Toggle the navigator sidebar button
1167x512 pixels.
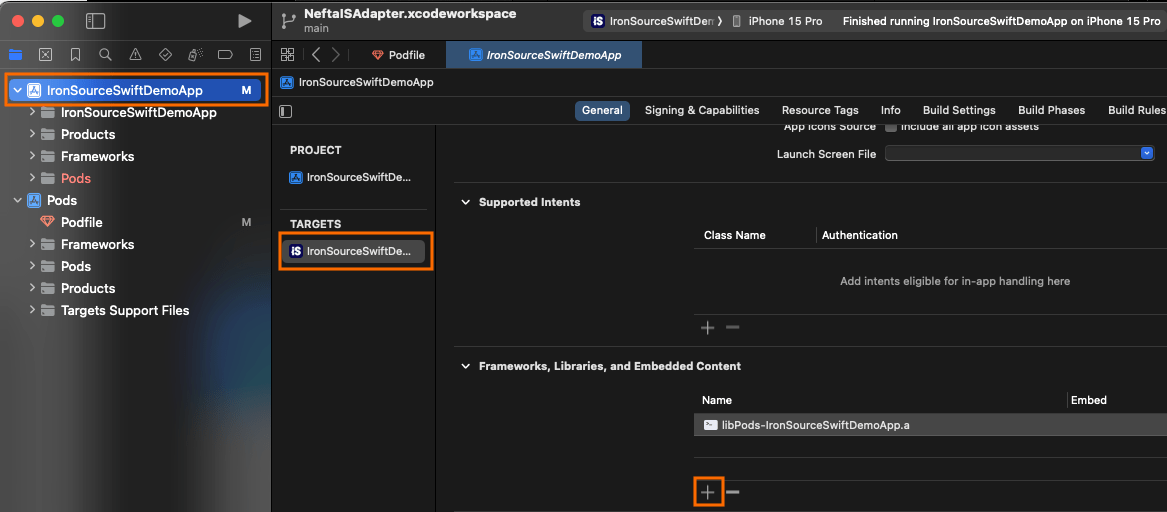pyautogui.click(x=95, y=22)
